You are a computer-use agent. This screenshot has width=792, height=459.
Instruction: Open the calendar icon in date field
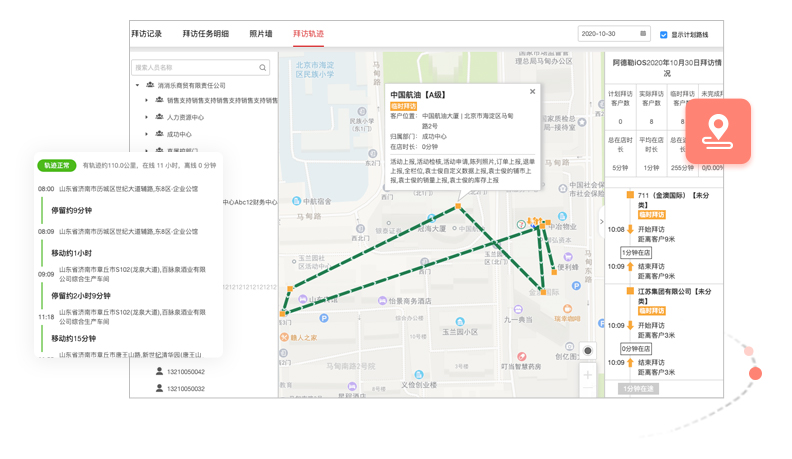pyautogui.click(x=643, y=34)
